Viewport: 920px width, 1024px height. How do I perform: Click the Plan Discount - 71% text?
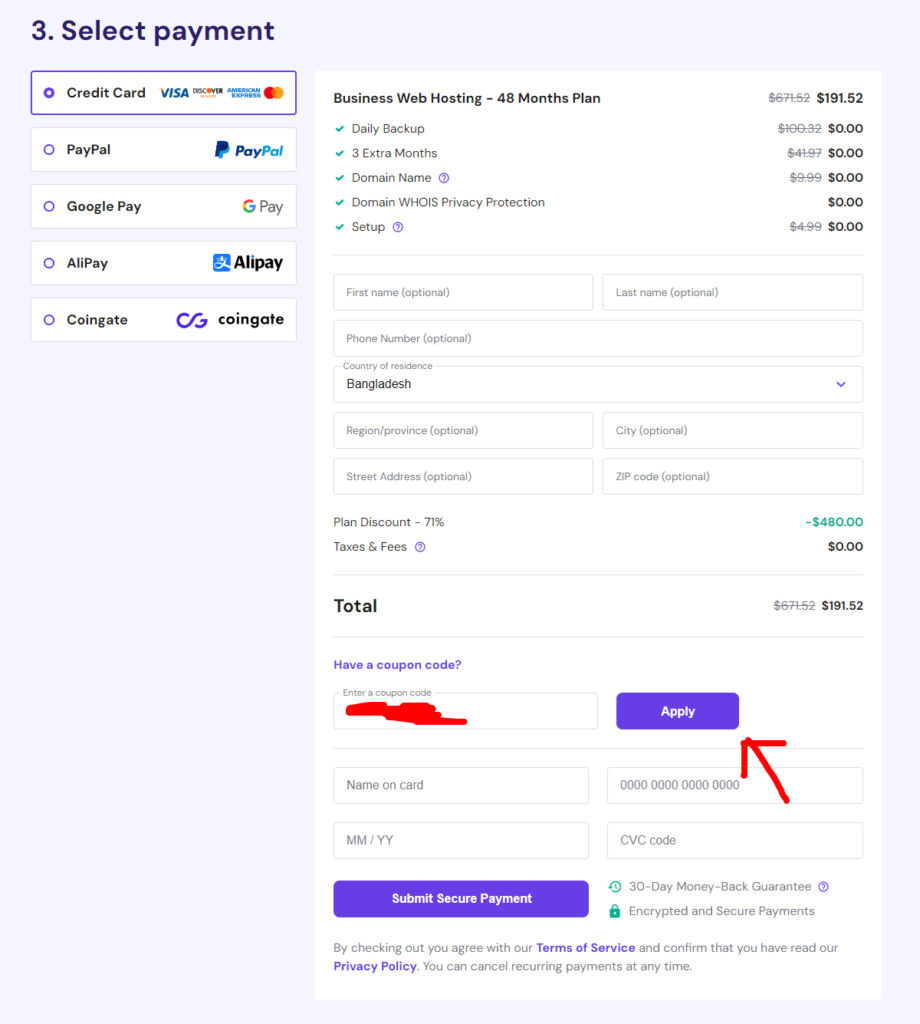click(x=389, y=522)
